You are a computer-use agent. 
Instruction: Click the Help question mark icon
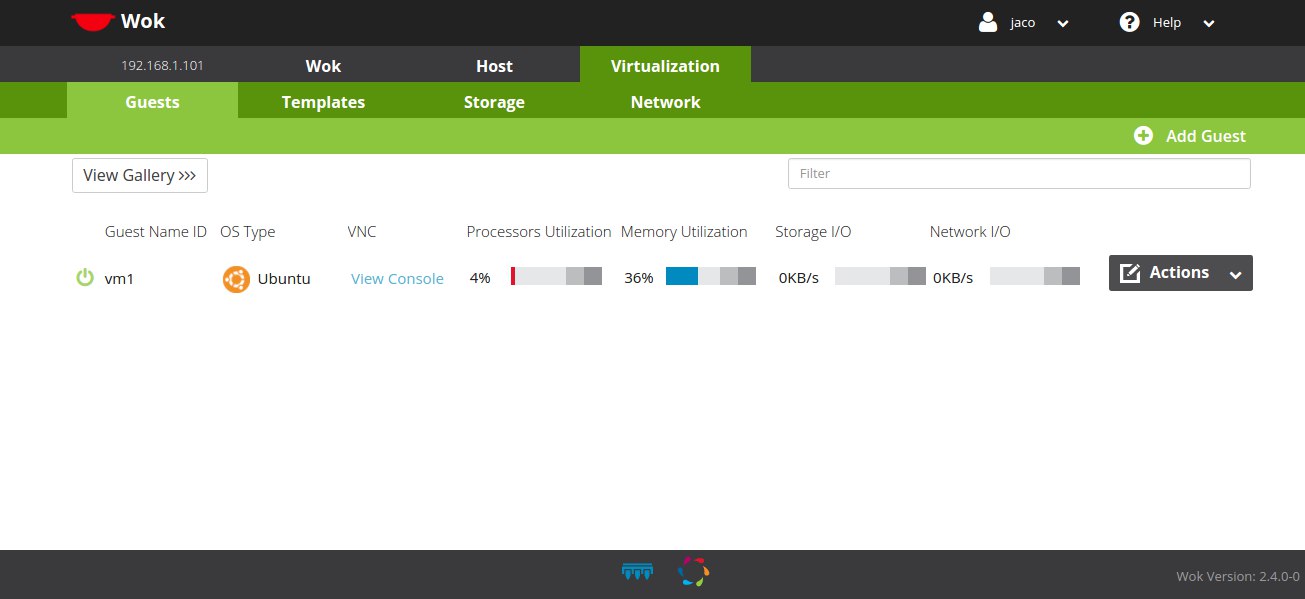coord(1130,22)
